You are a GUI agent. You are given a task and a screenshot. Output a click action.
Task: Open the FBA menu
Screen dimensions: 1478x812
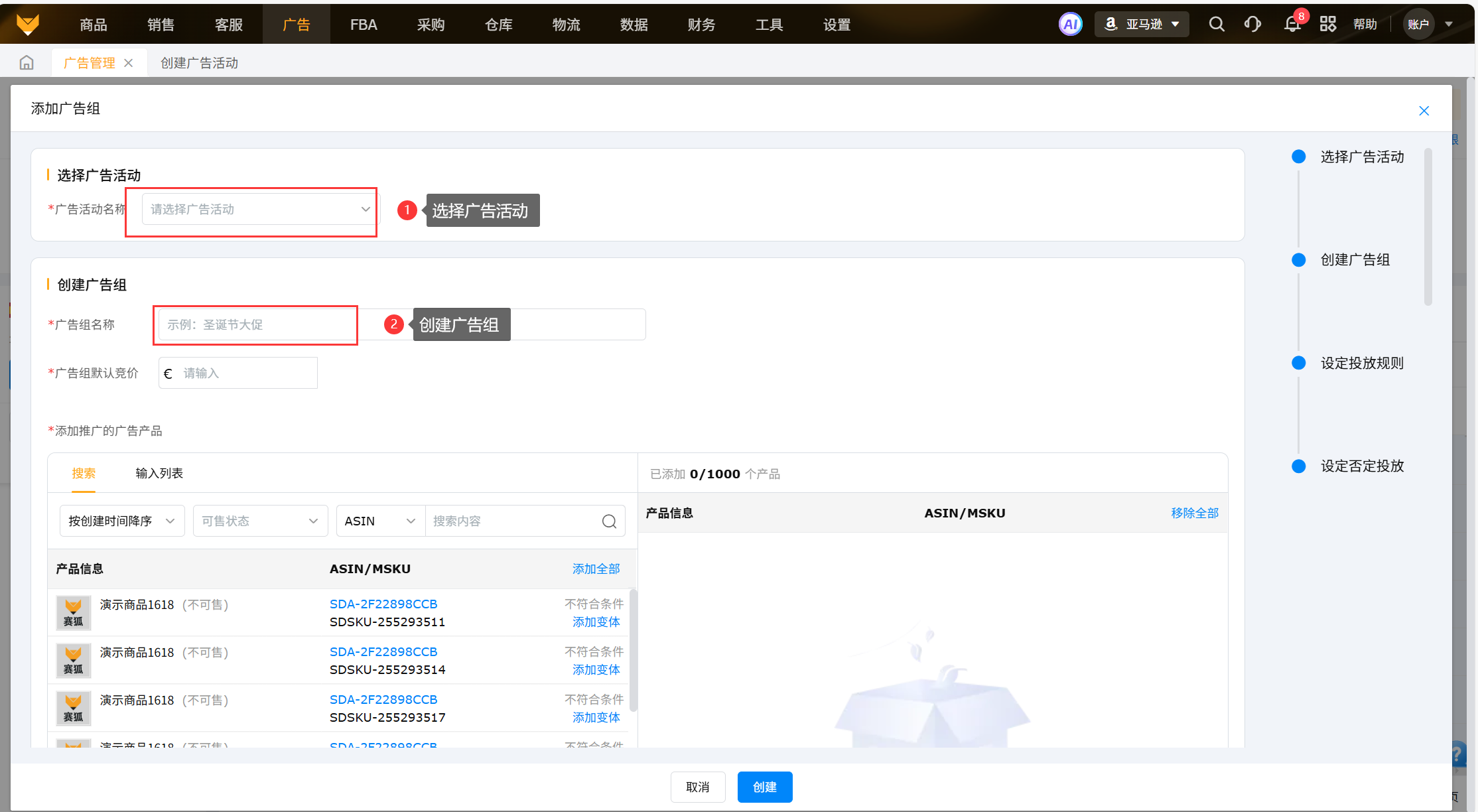coord(364,25)
